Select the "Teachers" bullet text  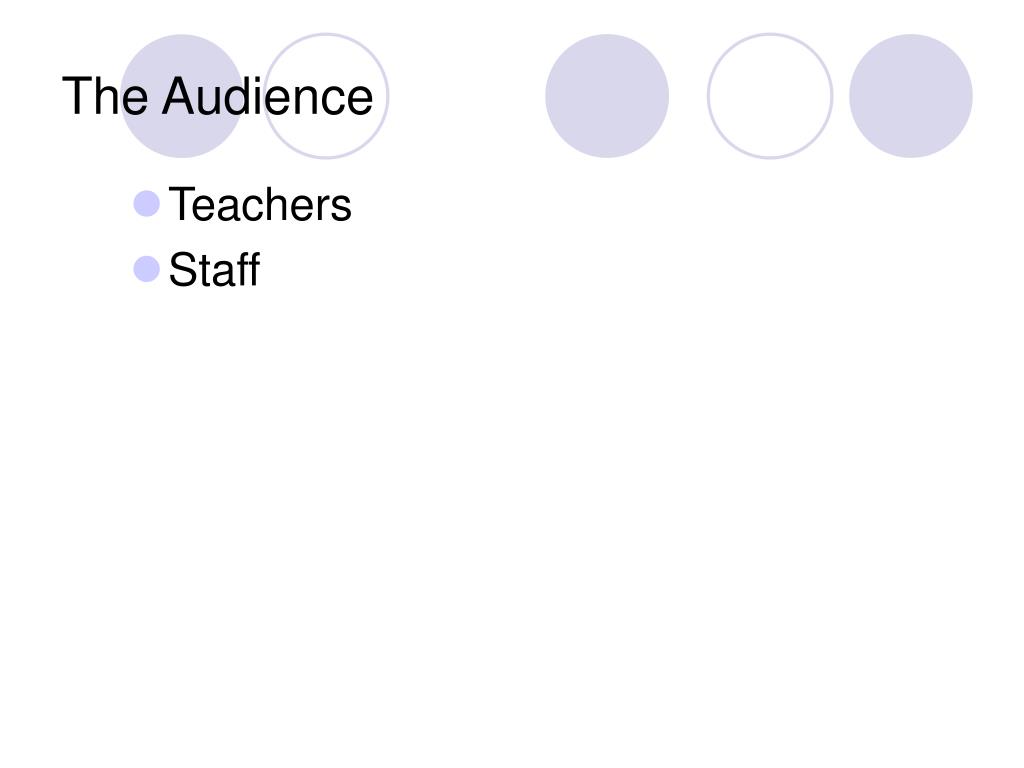tap(260, 204)
